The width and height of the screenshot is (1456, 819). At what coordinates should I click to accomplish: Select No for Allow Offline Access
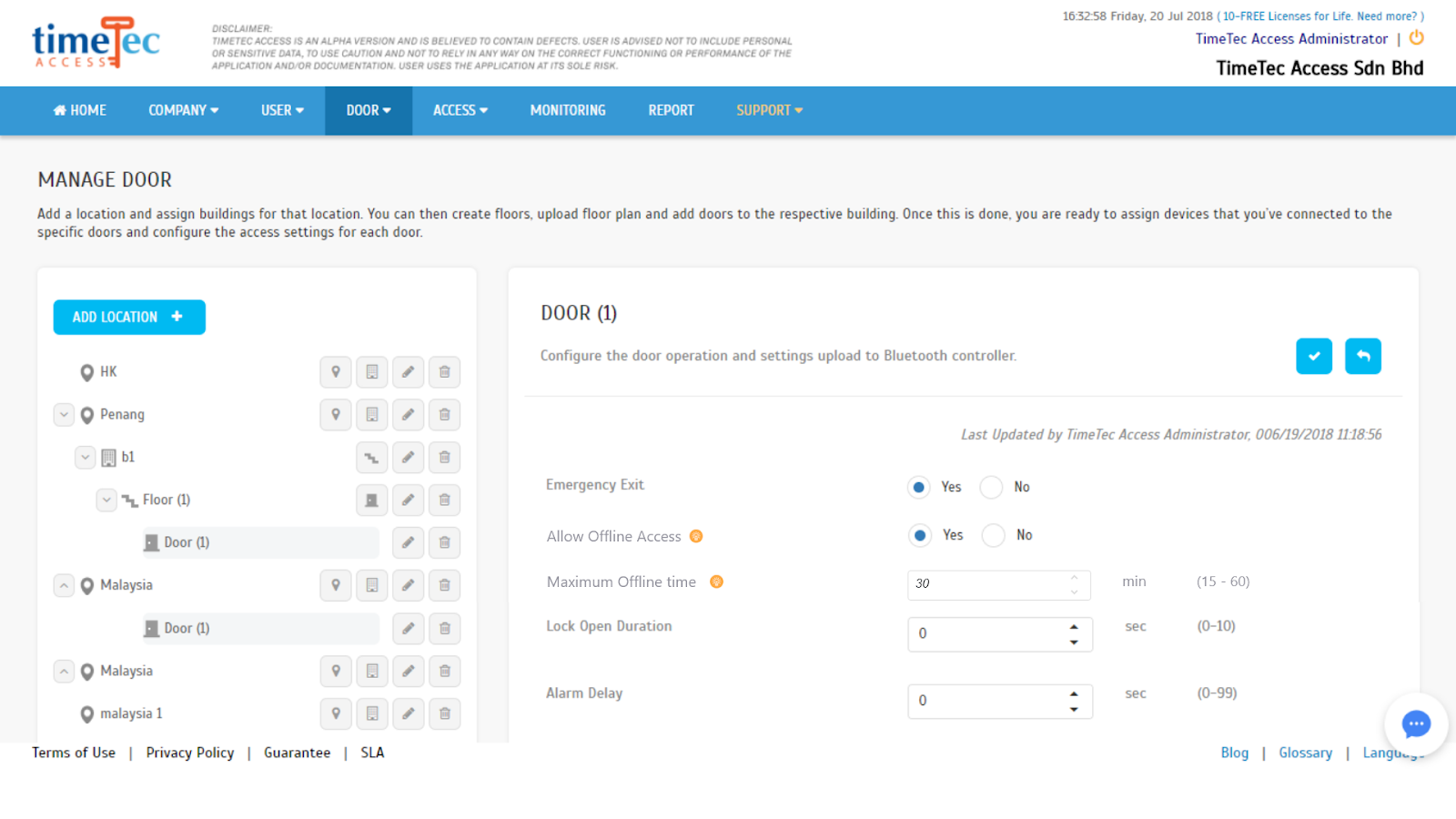994,535
